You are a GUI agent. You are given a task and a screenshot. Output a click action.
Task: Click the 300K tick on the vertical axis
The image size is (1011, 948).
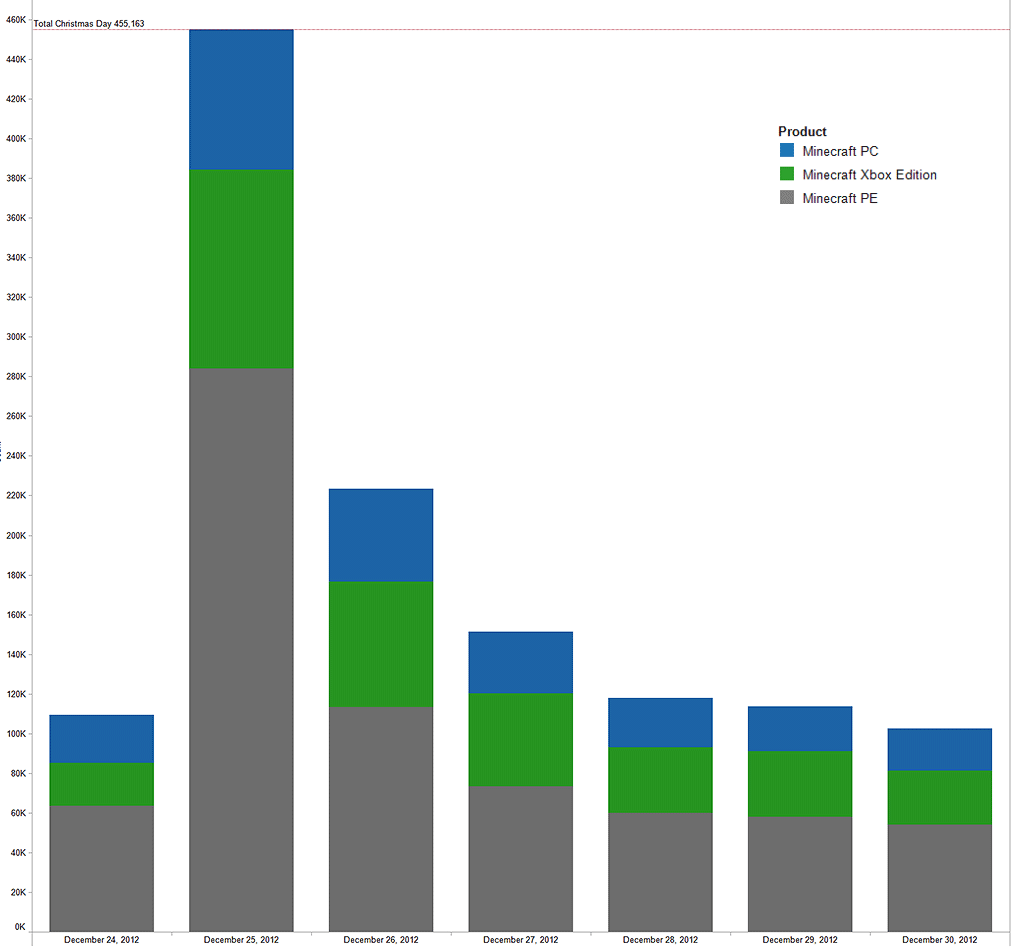17,337
